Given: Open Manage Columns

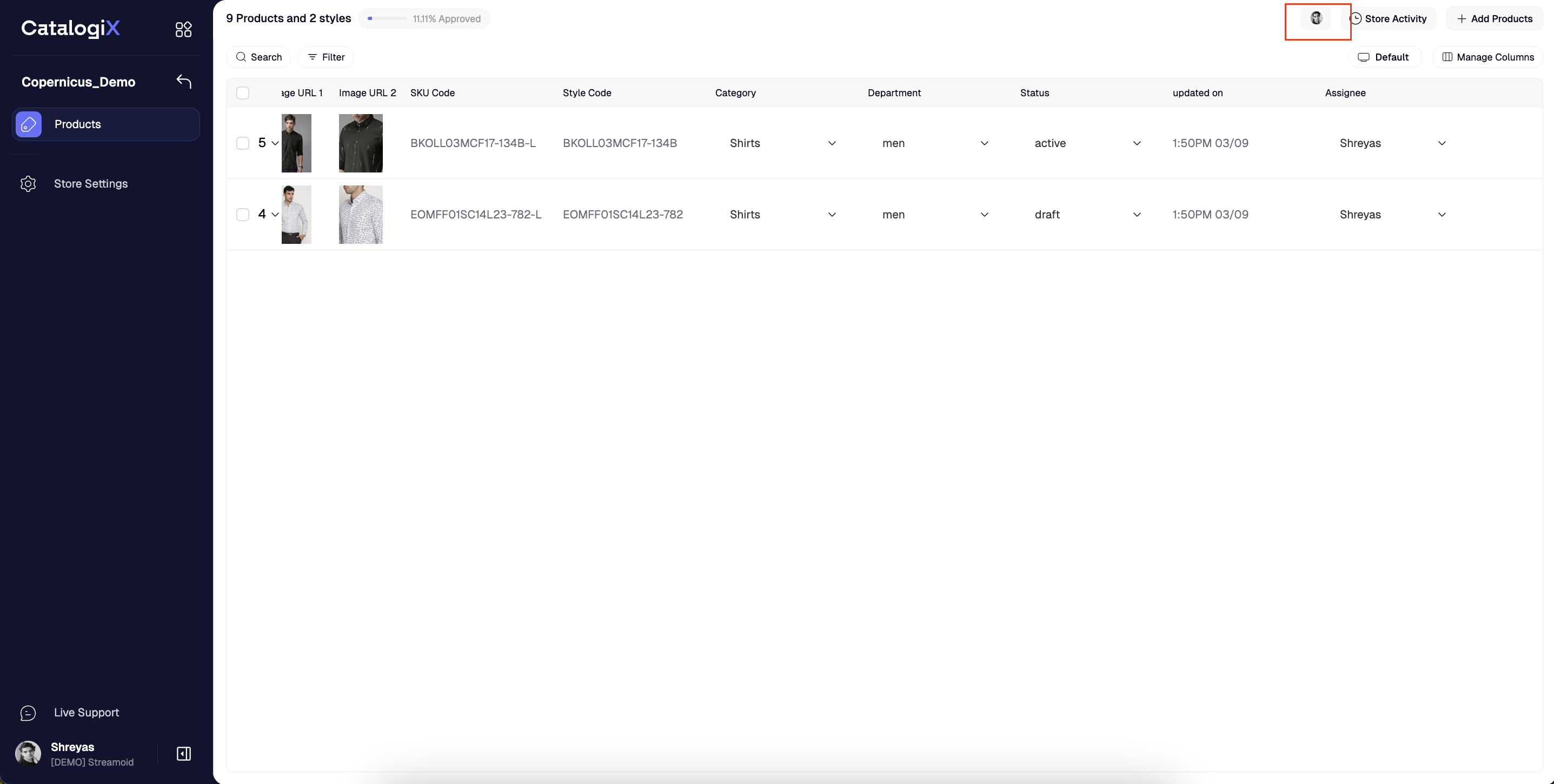Looking at the screenshot, I should coord(1487,57).
